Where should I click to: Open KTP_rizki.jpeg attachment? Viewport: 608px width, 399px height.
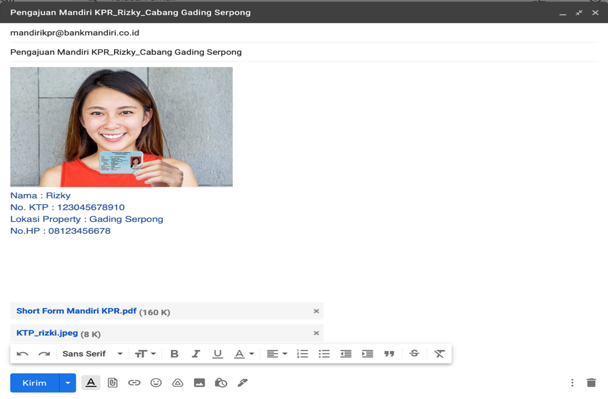coord(47,333)
